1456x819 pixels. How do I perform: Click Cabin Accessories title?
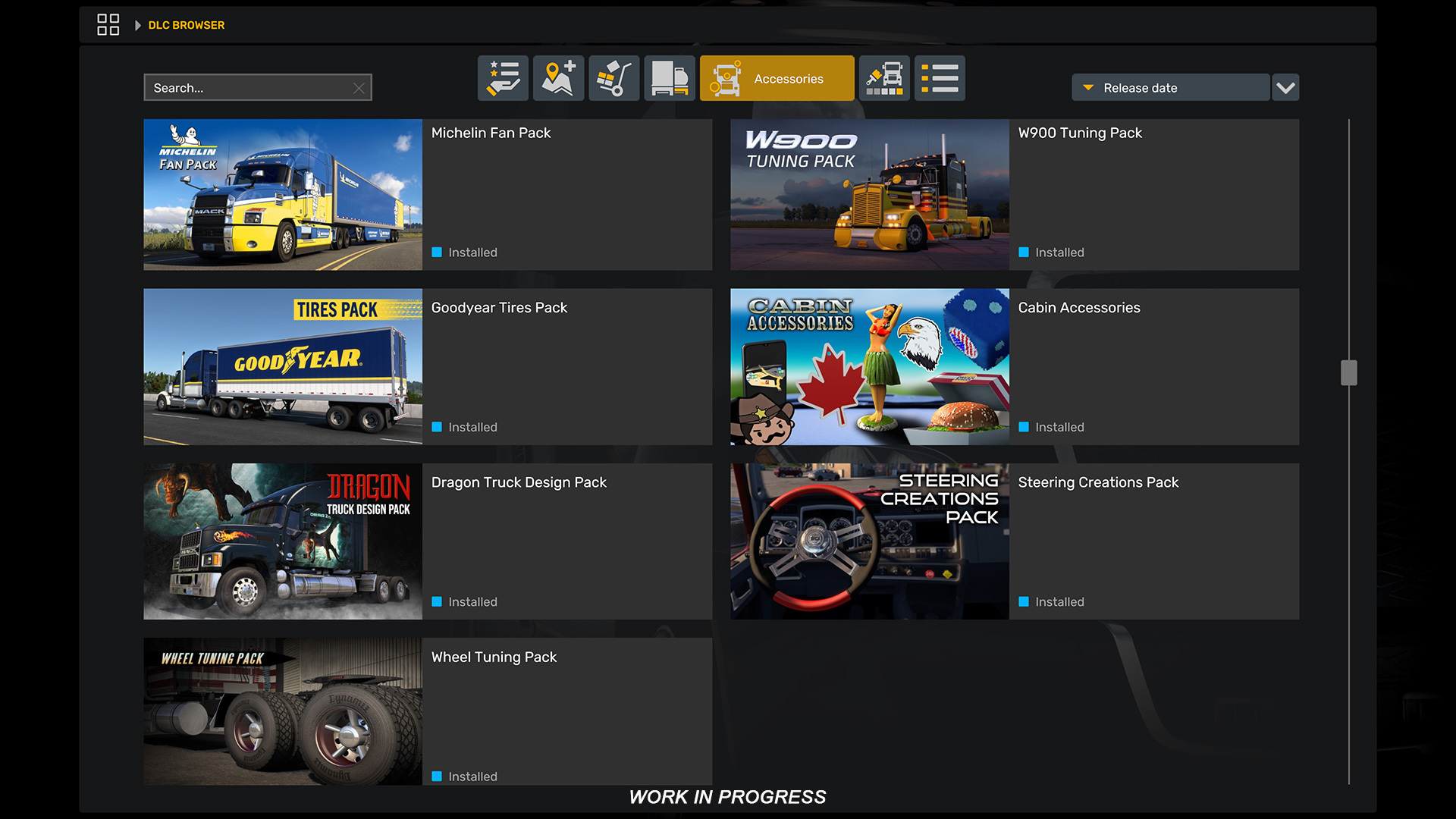pyautogui.click(x=1079, y=308)
